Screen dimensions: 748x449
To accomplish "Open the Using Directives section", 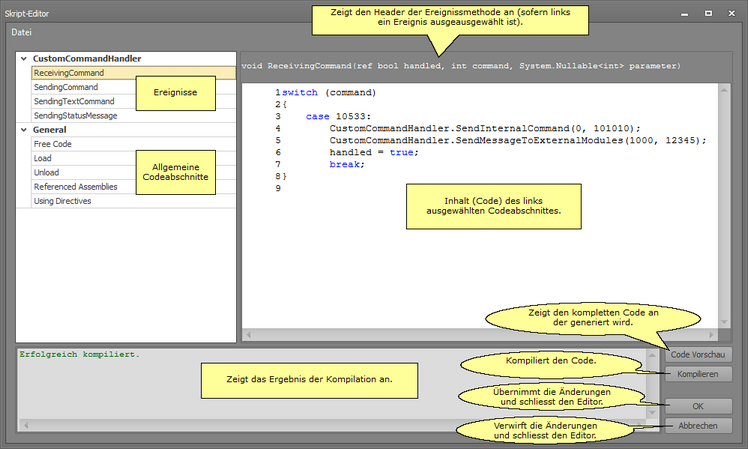I will coord(134,201).
